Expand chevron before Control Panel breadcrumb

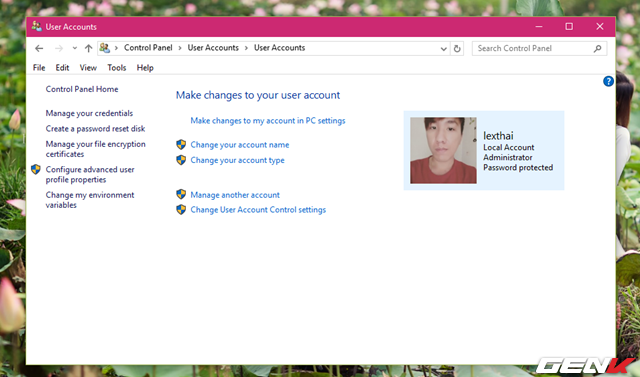click(116, 48)
